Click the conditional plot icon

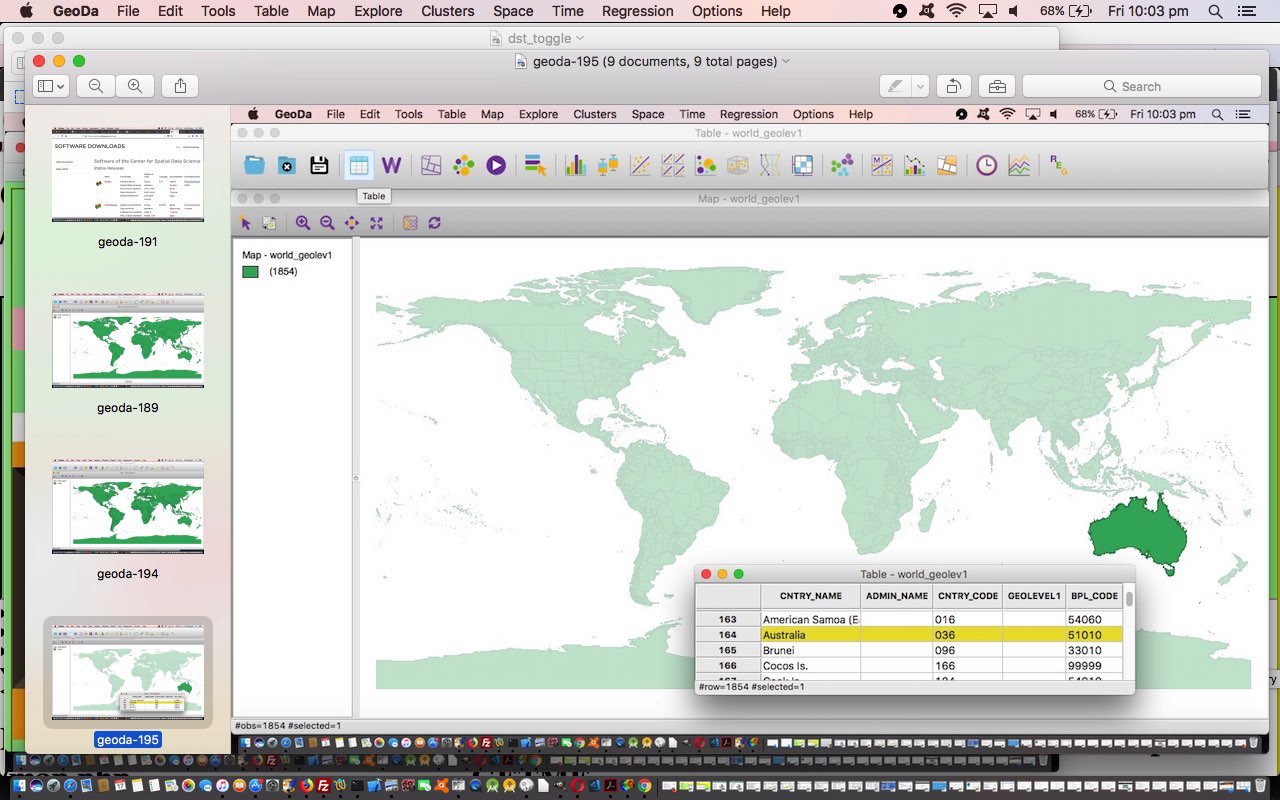[802, 165]
